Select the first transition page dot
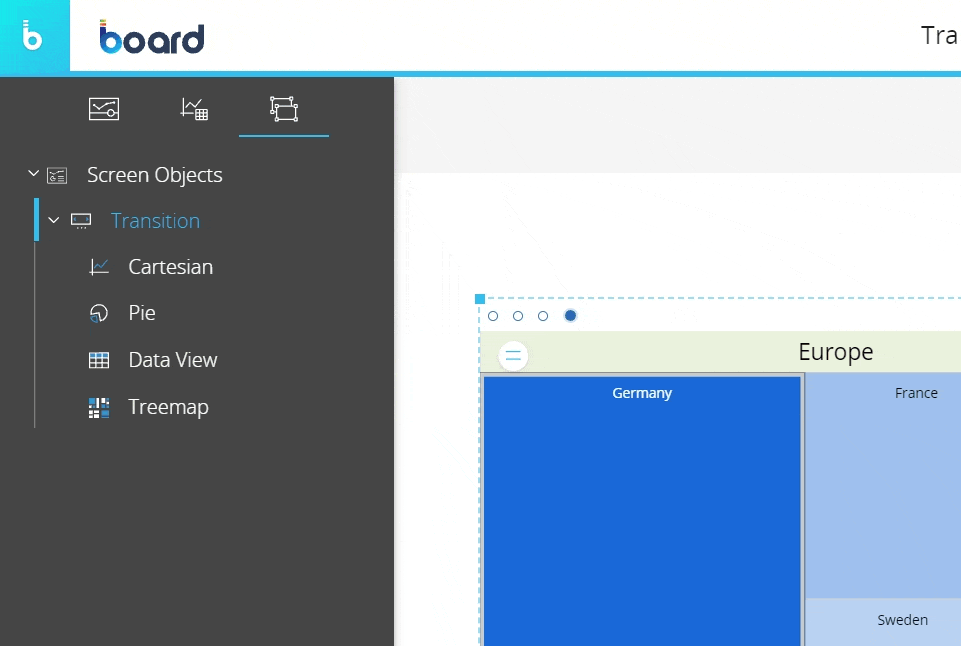Image resolution: width=961 pixels, height=646 pixels. click(x=493, y=316)
